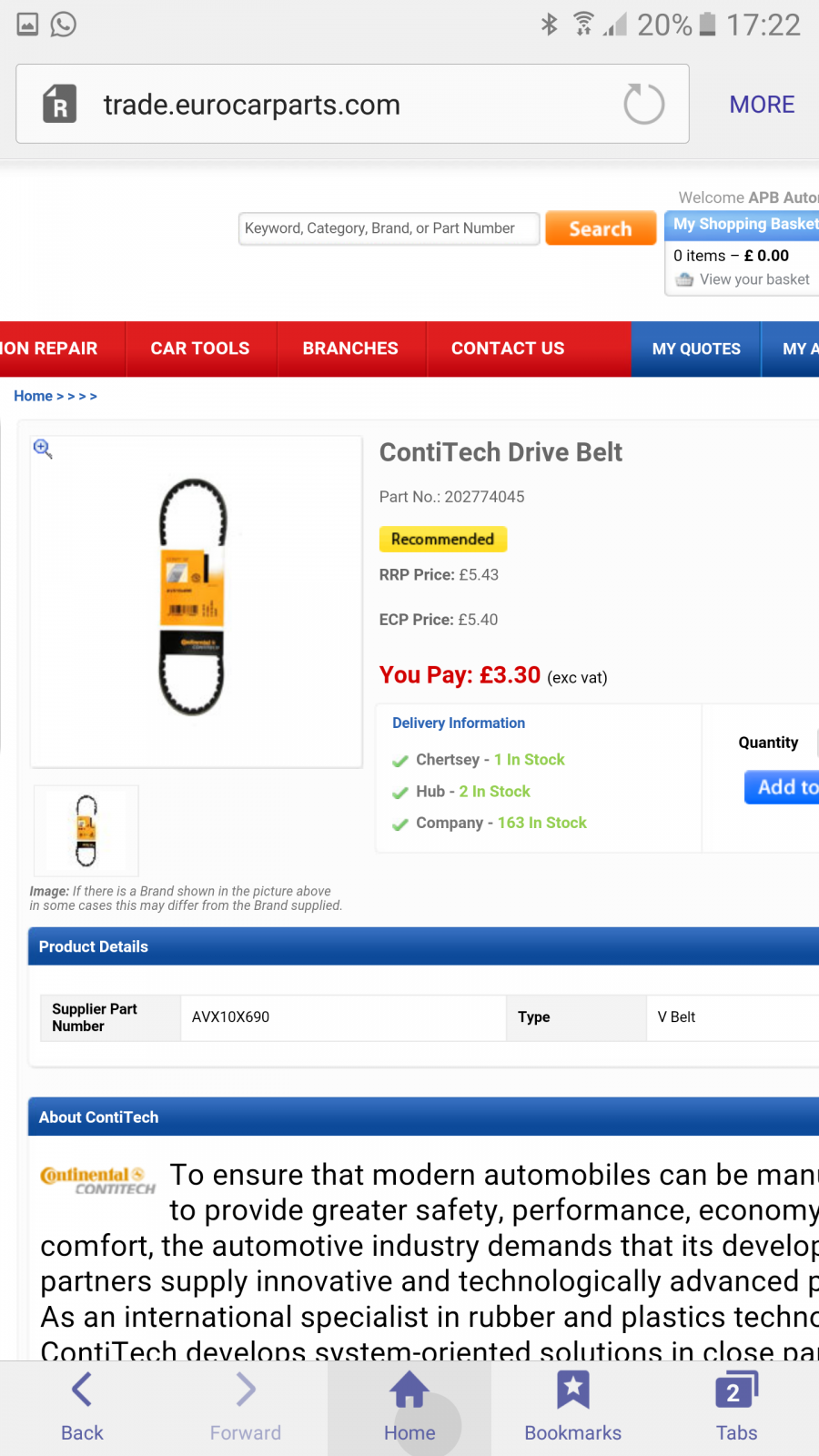Tap the basket icon beside View your basket
The image size is (819, 1456).
point(684,279)
